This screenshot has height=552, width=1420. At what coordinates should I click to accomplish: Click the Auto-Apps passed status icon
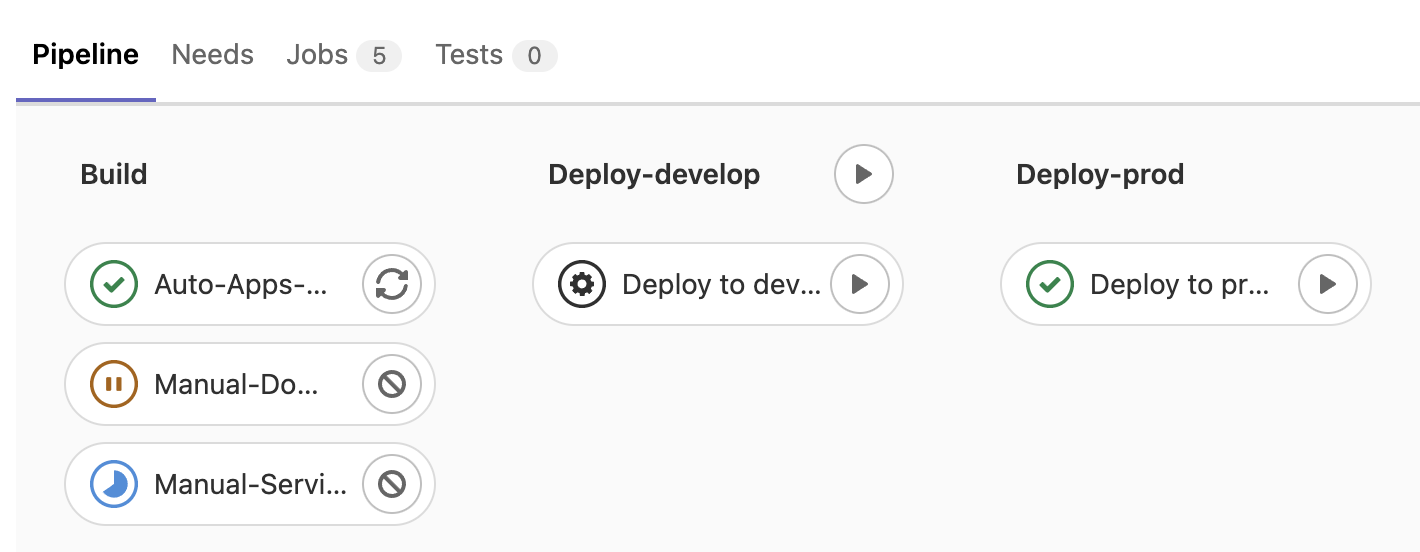(x=114, y=285)
